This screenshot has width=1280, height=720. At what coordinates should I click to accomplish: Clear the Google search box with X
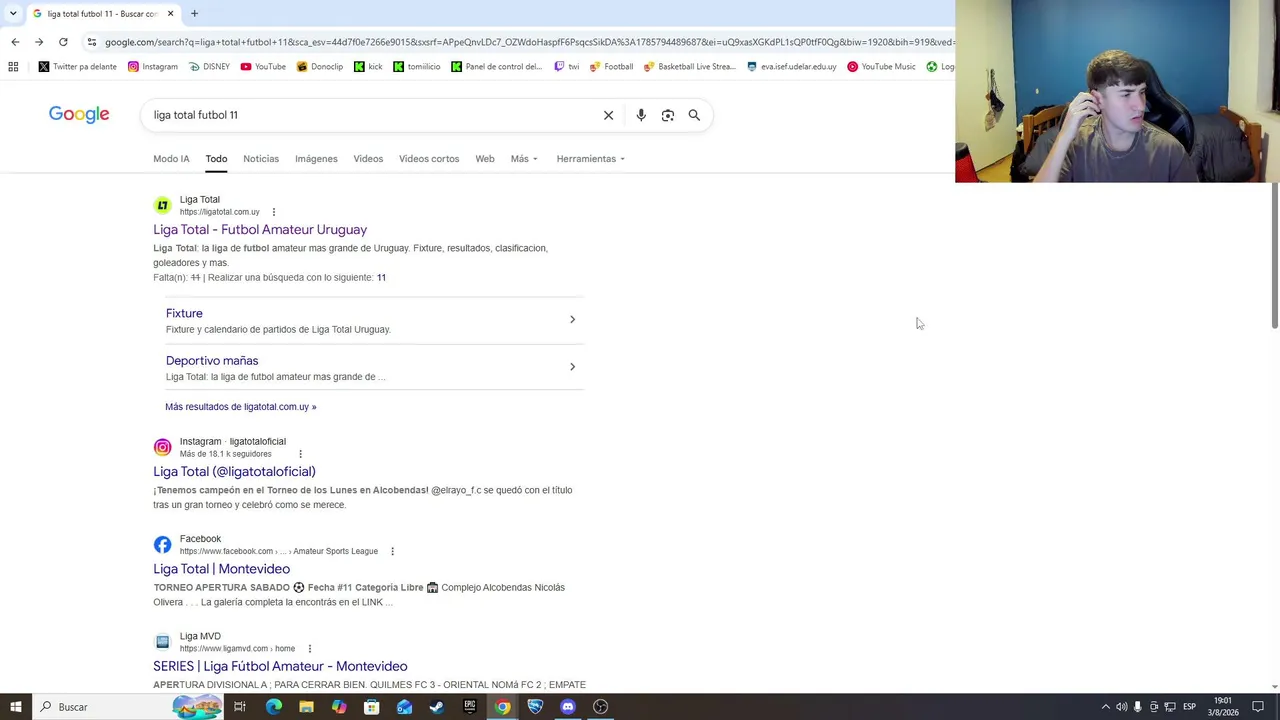[x=608, y=115]
